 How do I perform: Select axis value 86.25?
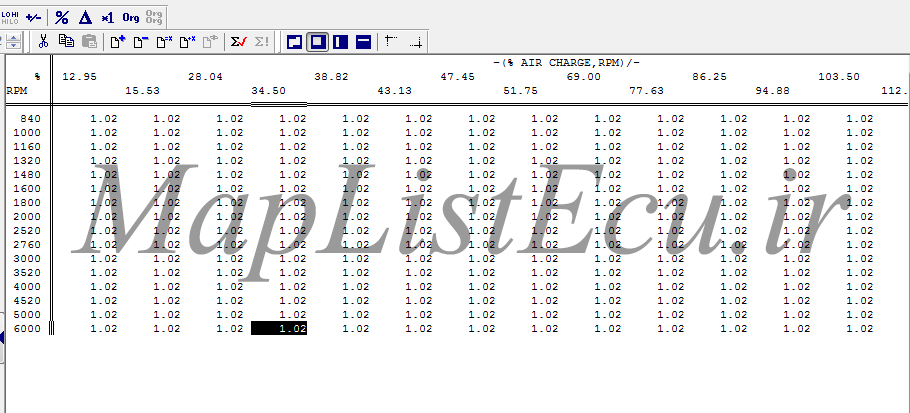[710, 77]
